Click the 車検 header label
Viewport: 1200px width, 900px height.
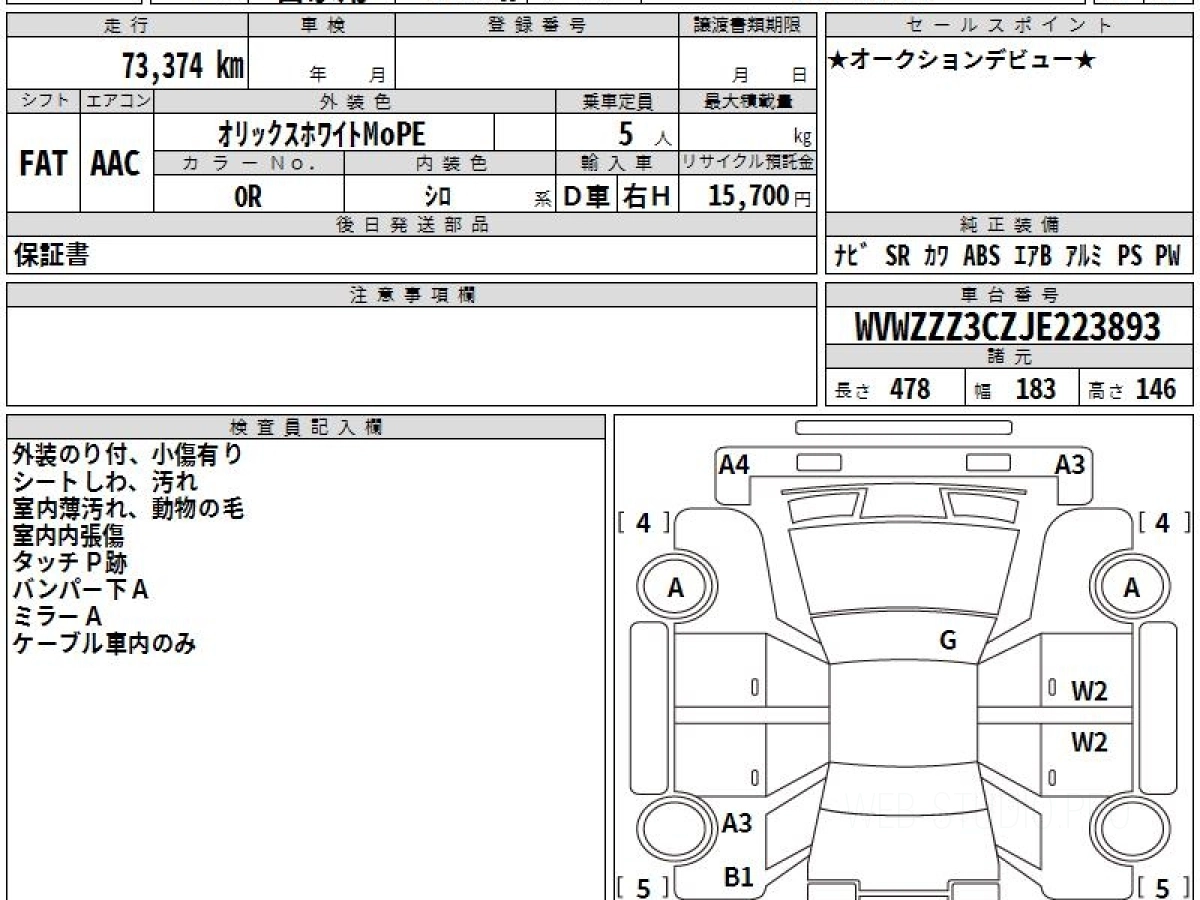pyautogui.click(x=322, y=26)
